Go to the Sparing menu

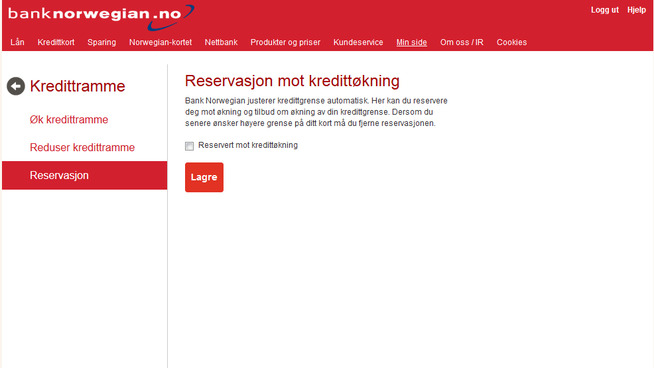click(x=102, y=43)
